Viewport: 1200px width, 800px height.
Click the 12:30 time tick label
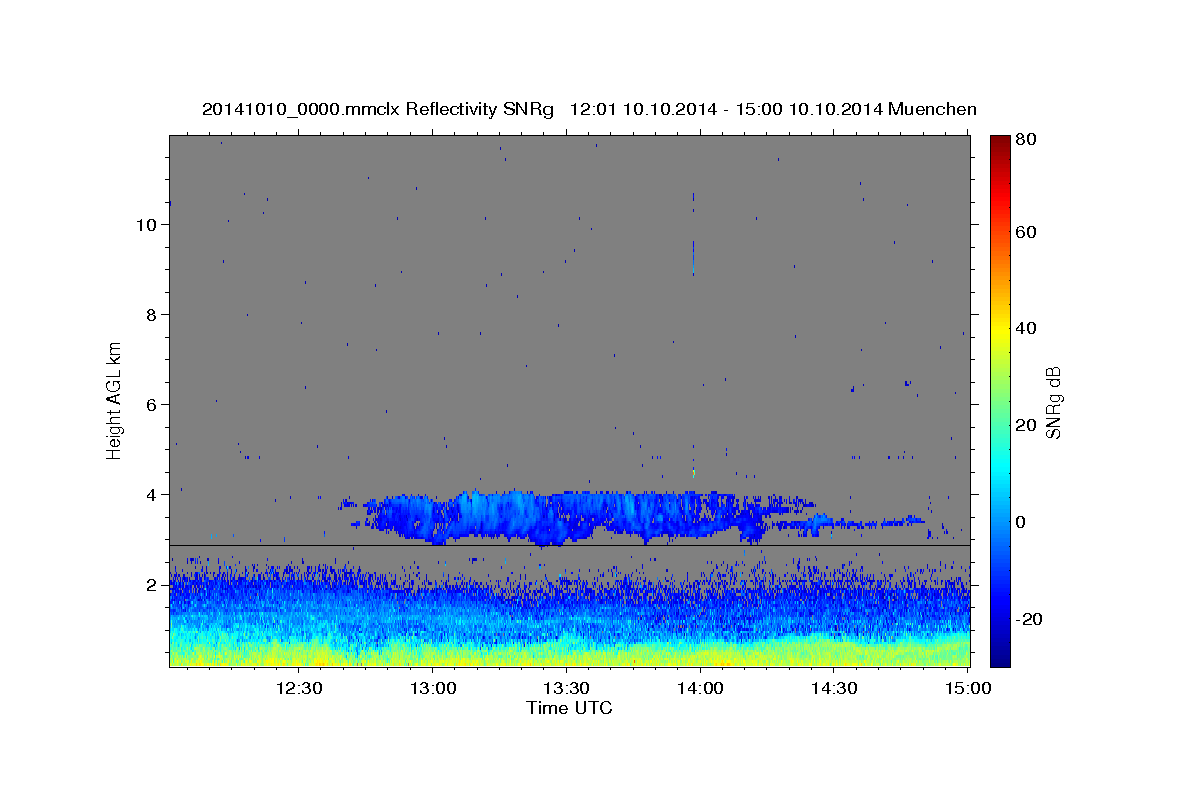[x=298, y=688]
